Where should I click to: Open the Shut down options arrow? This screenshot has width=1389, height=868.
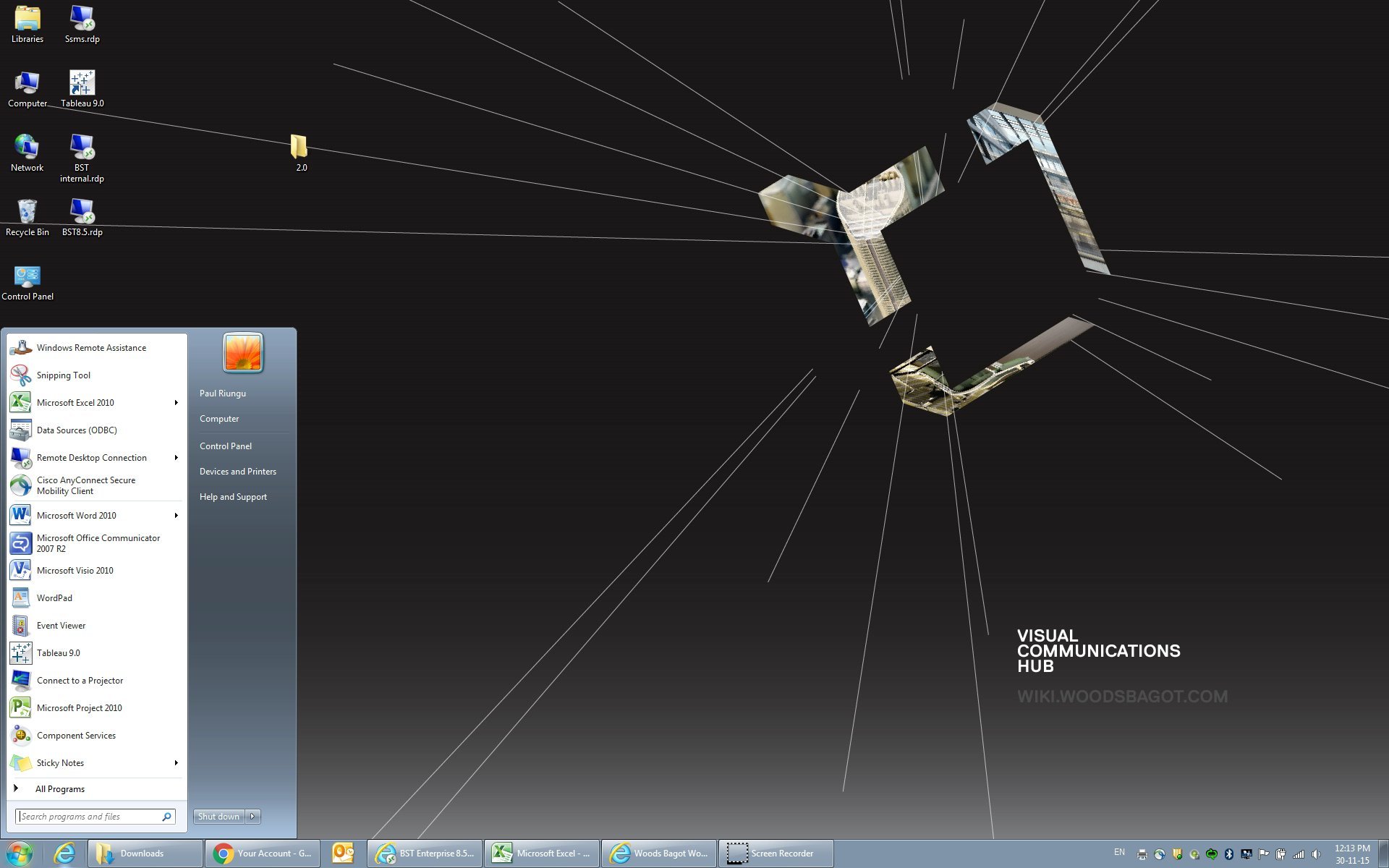click(x=252, y=817)
